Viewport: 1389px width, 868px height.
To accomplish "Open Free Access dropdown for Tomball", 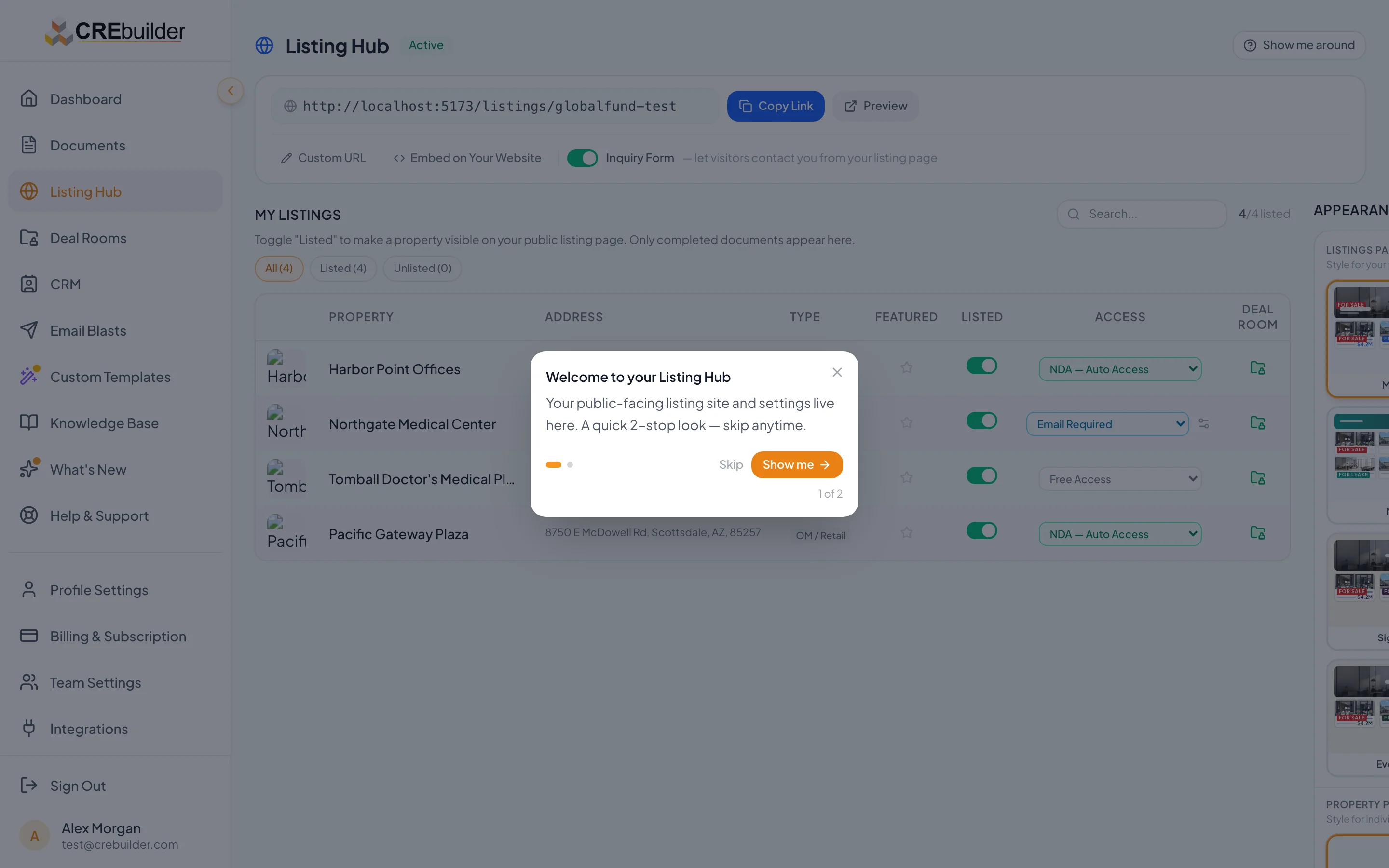I will click(x=1120, y=479).
